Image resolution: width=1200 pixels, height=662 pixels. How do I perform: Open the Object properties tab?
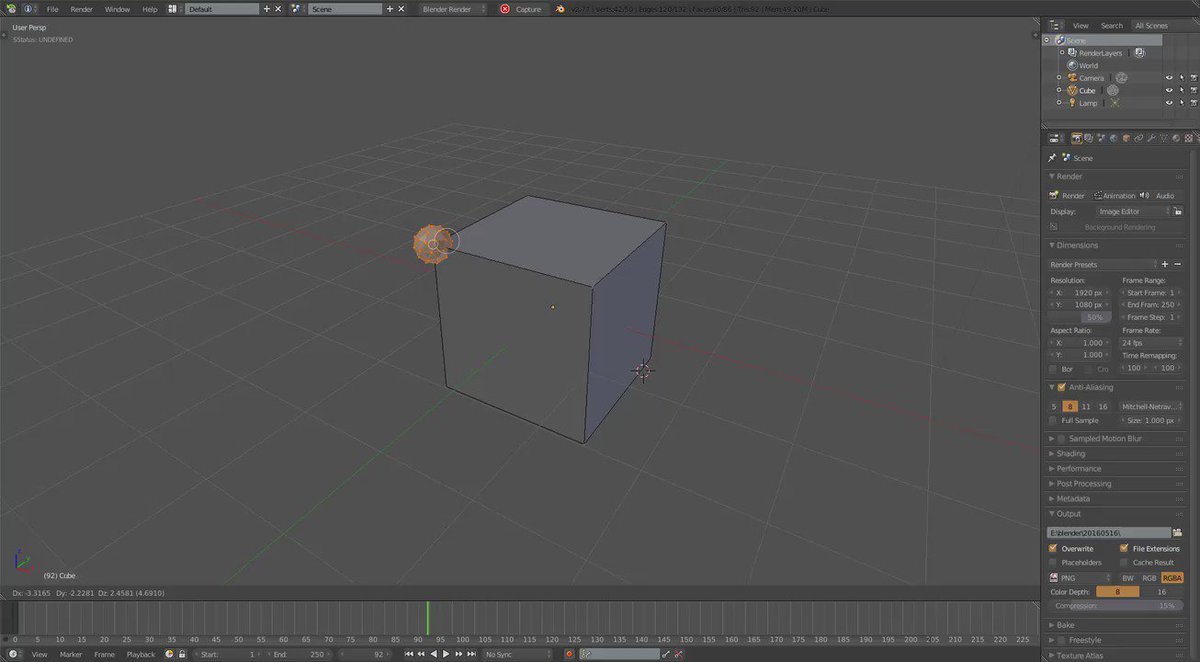tap(1127, 138)
